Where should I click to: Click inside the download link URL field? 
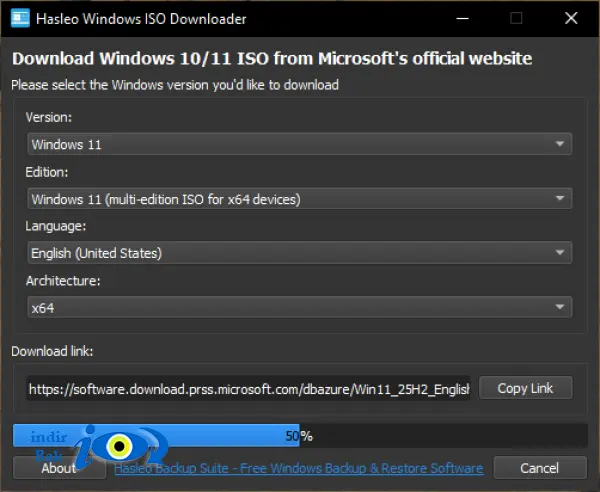click(248, 389)
